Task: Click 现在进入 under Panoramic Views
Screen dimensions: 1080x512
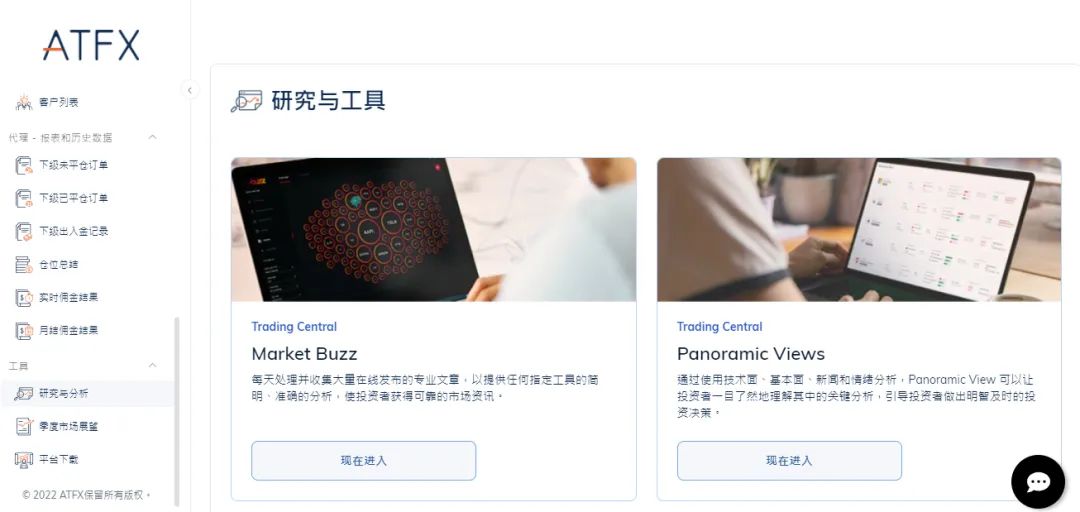Action: pos(789,461)
